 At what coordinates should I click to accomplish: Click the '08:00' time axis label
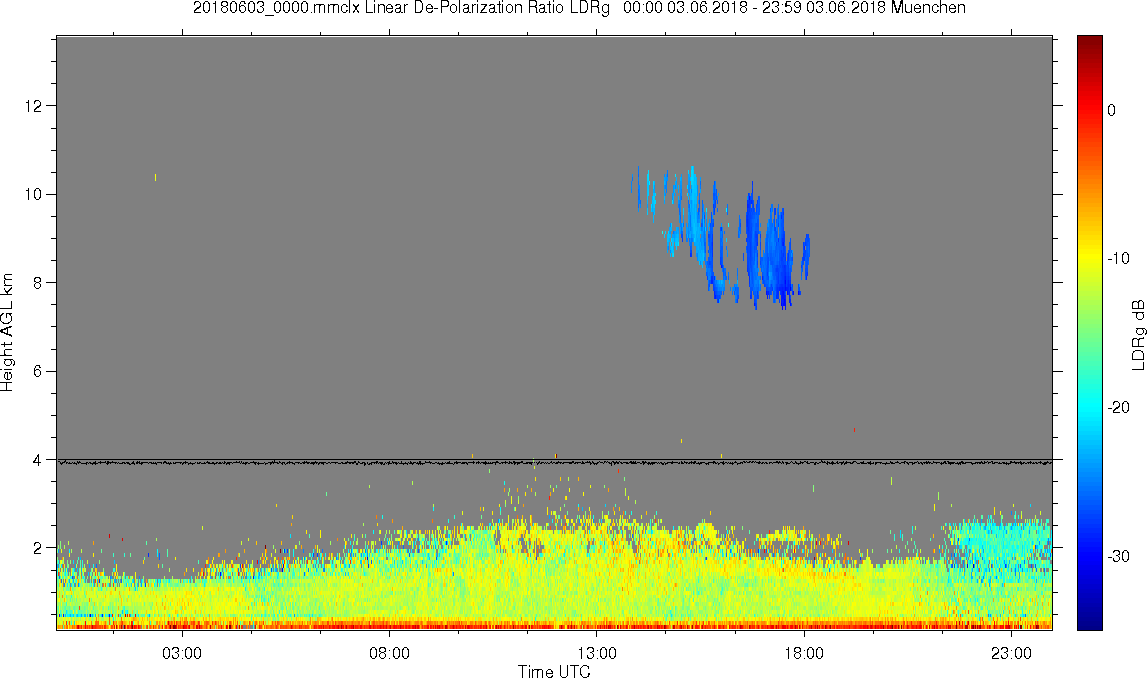pos(389,653)
